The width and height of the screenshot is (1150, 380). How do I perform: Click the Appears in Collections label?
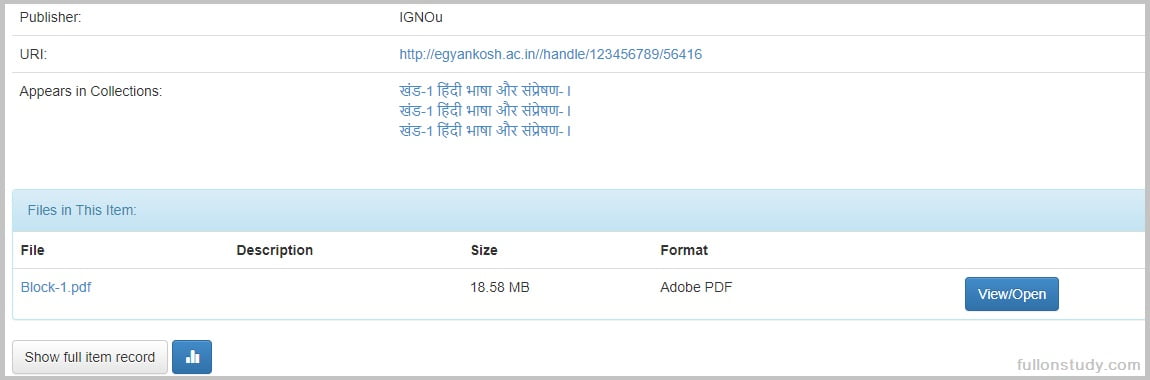91,92
